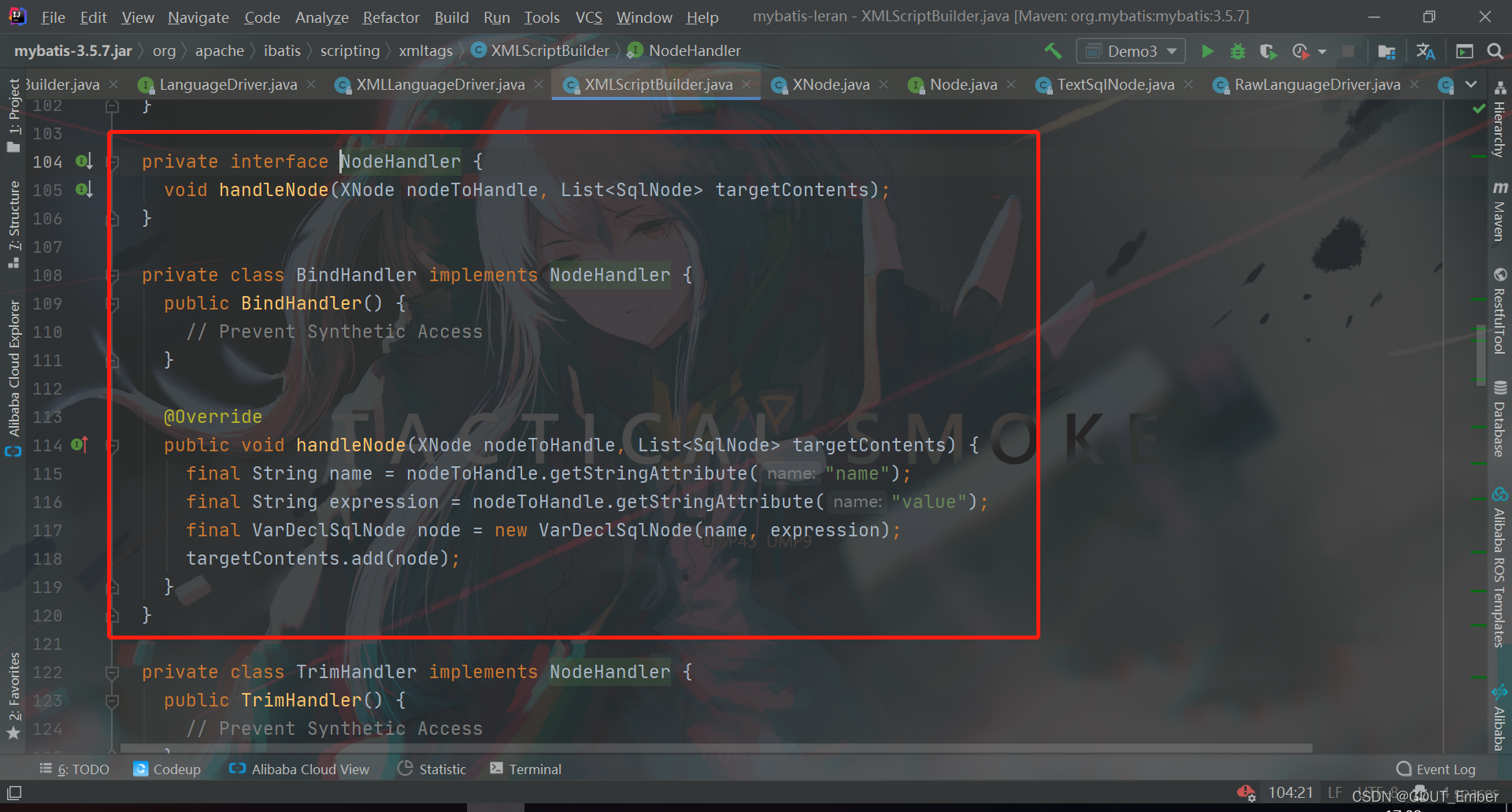Run Demo3 with the green play icon
This screenshot has width=1512, height=812.
[x=1206, y=51]
